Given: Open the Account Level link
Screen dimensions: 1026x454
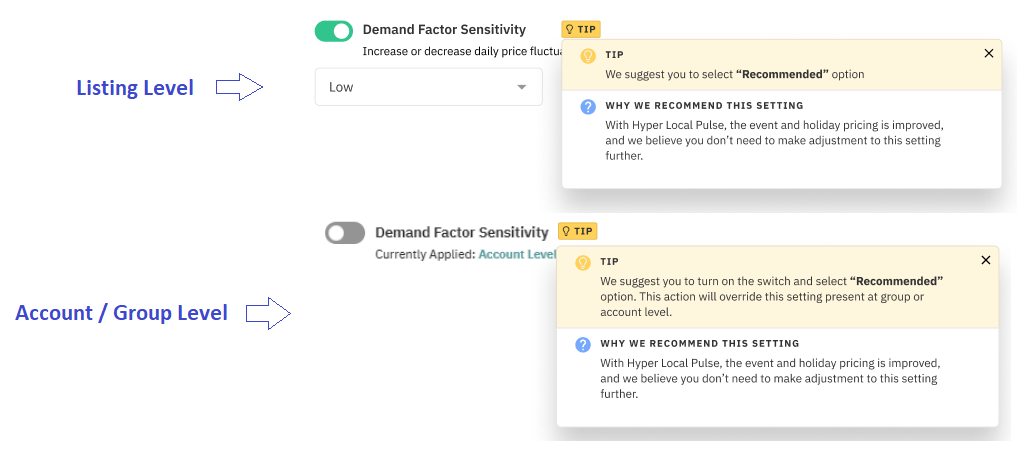Looking at the screenshot, I should coord(517,254).
